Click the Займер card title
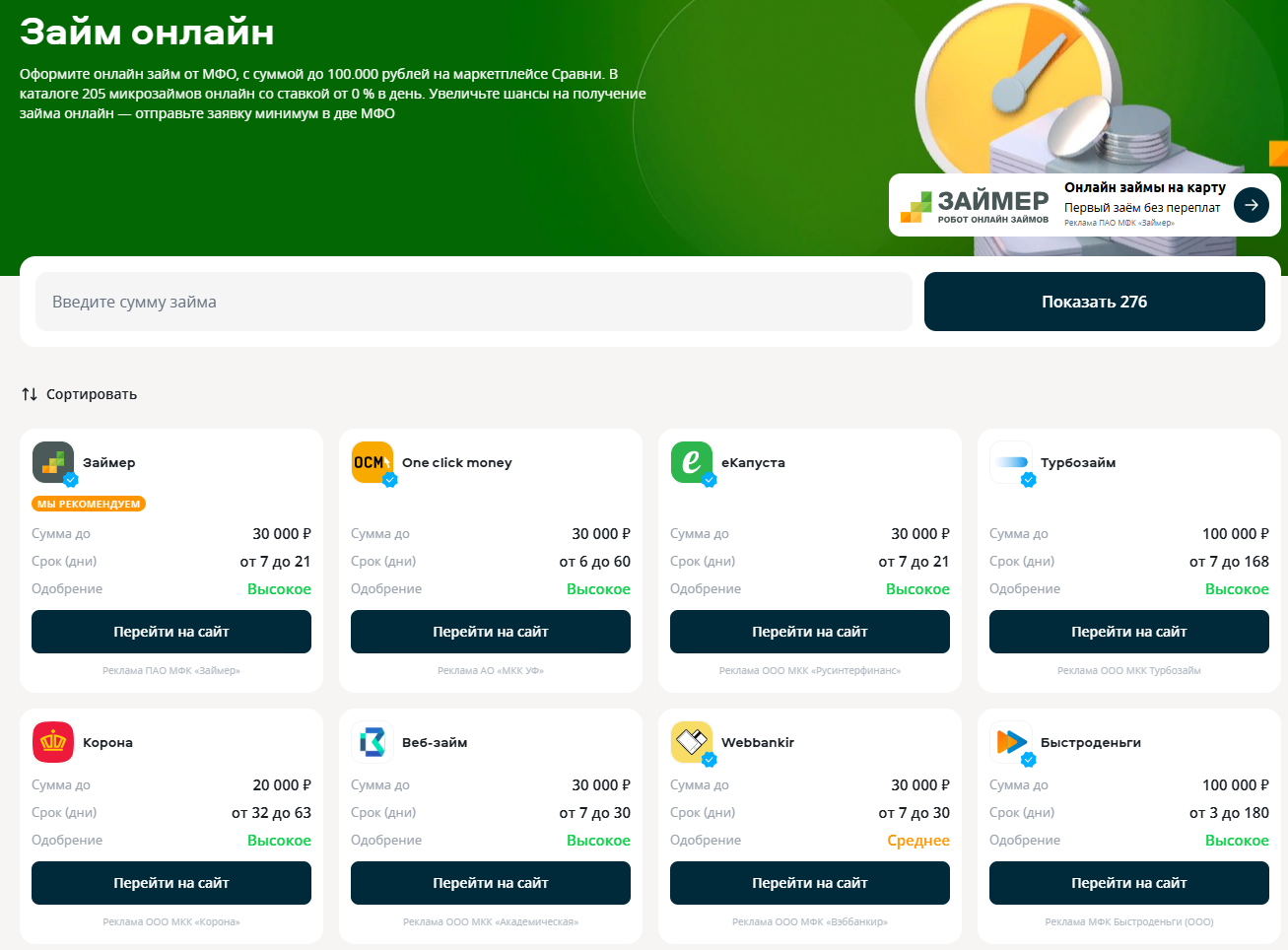Viewport: 1288px width, 950px height. pos(109,462)
